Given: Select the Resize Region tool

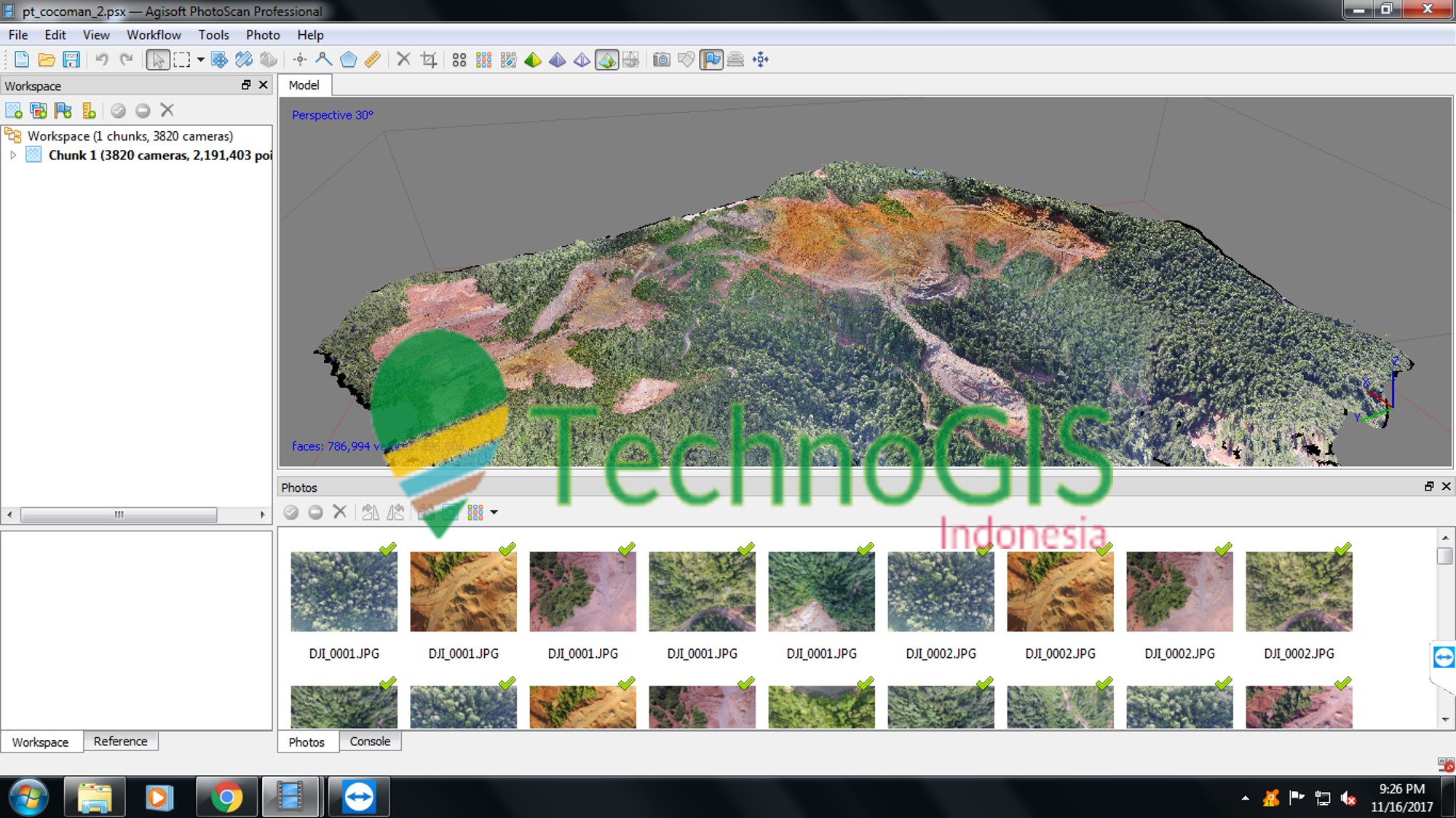Looking at the screenshot, I should click(x=219, y=60).
